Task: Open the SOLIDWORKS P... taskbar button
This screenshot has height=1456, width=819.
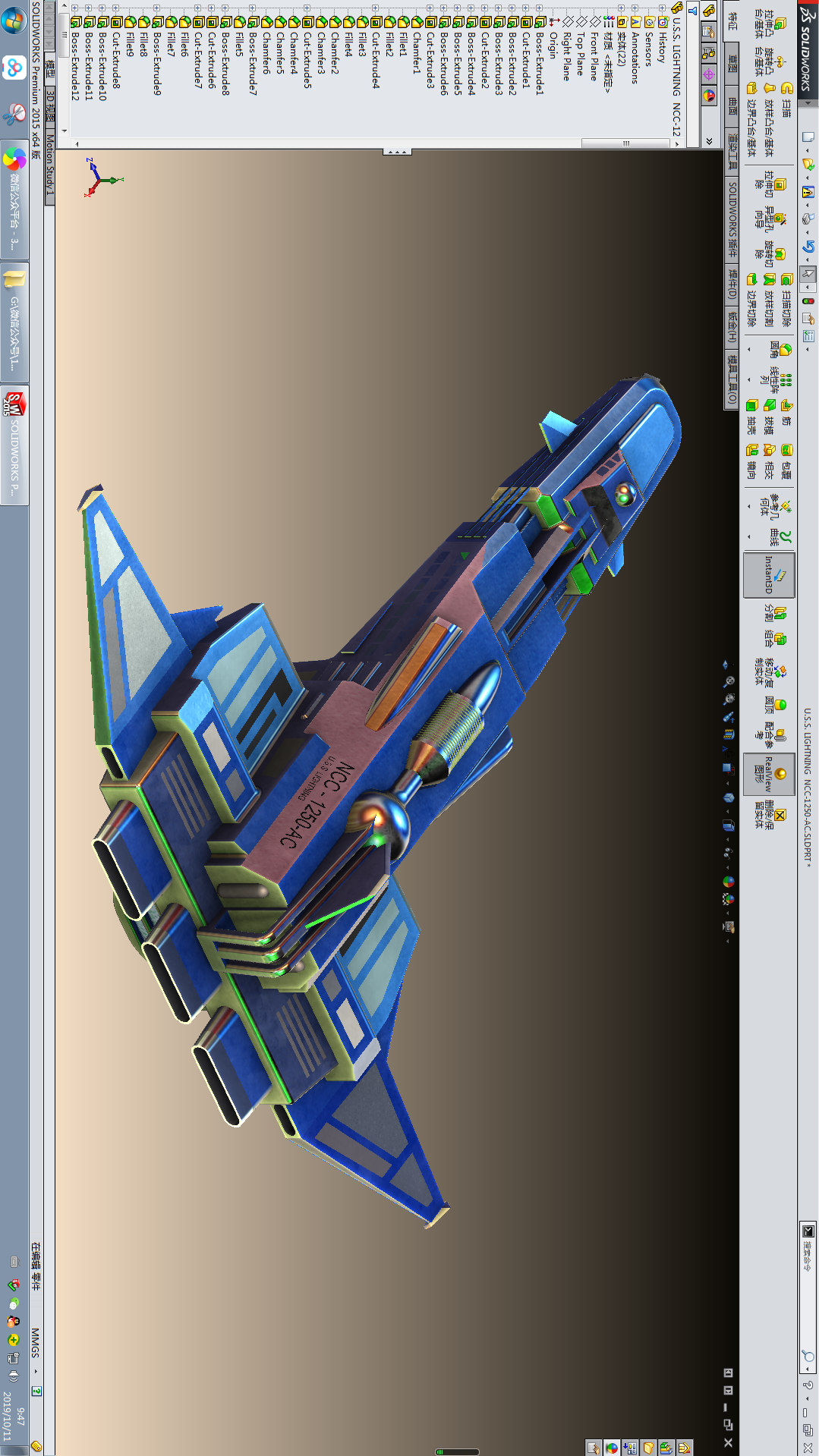Action: point(14,445)
